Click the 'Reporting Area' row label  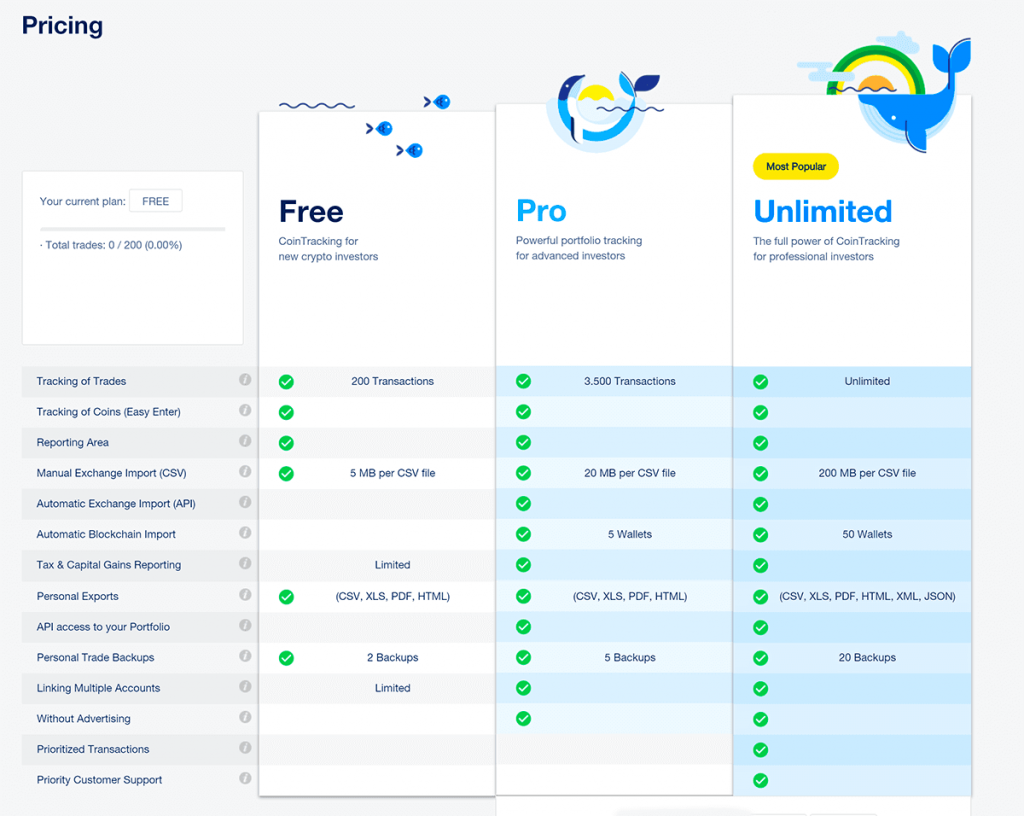72,443
